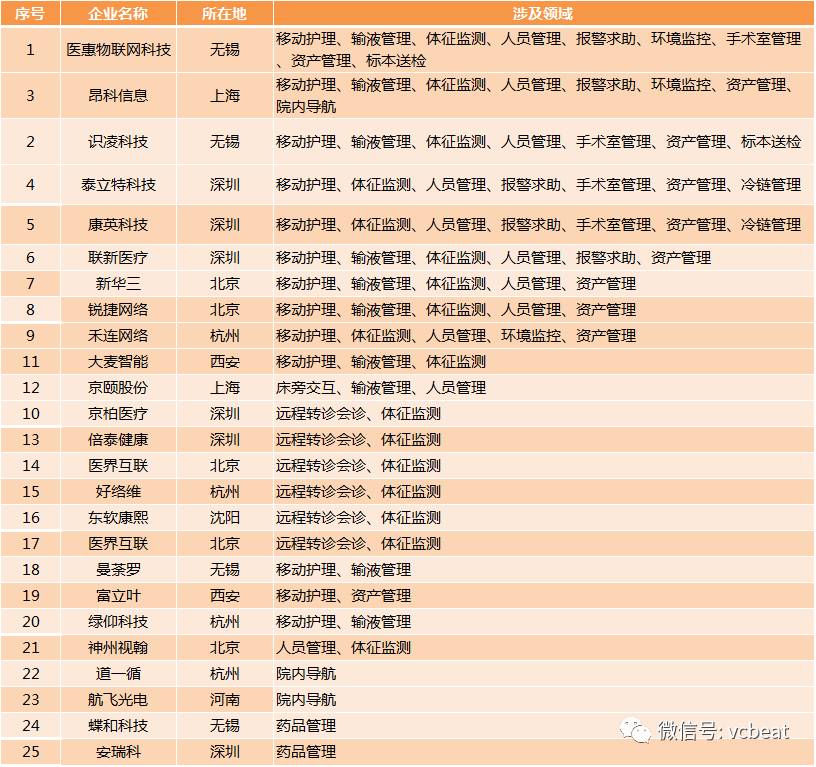
Task: Select company name 京柏医疗
Action: (x=118, y=413)
